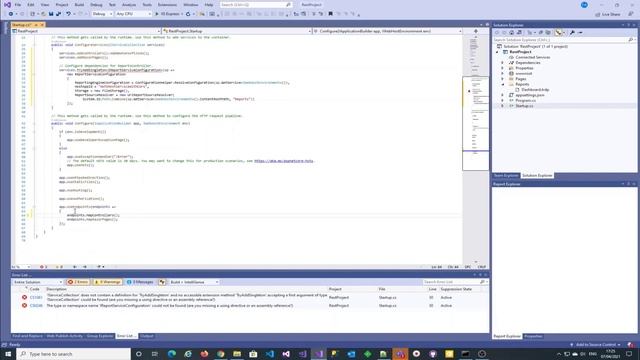Expand the Pages folder

coord(502,79)
